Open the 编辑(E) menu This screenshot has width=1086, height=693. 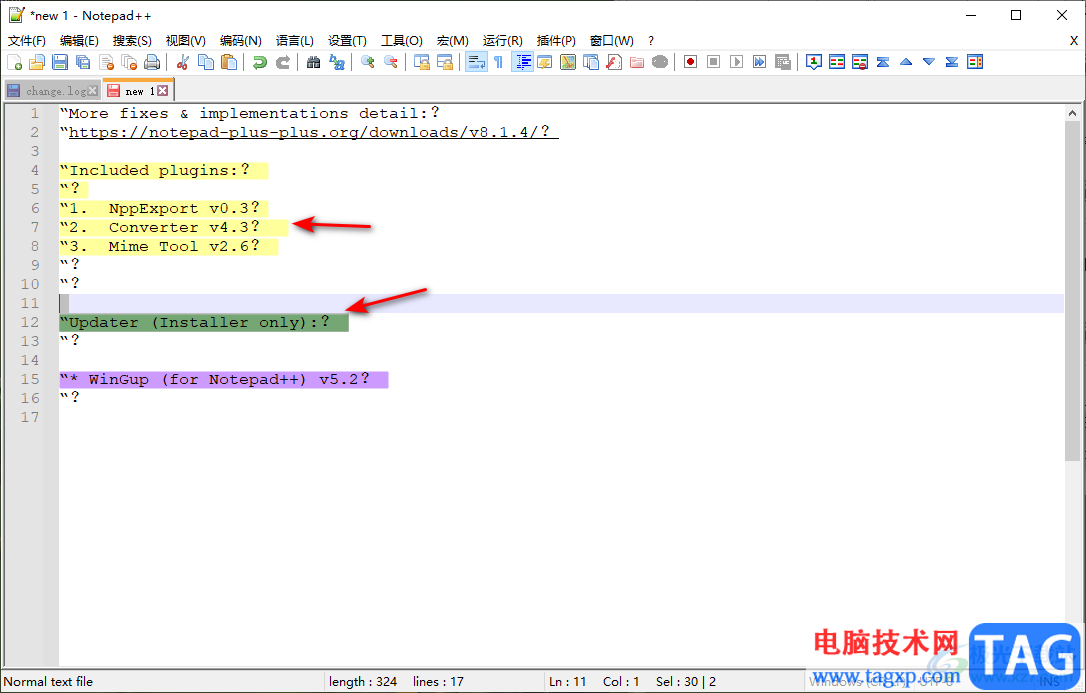click(79, 41)
